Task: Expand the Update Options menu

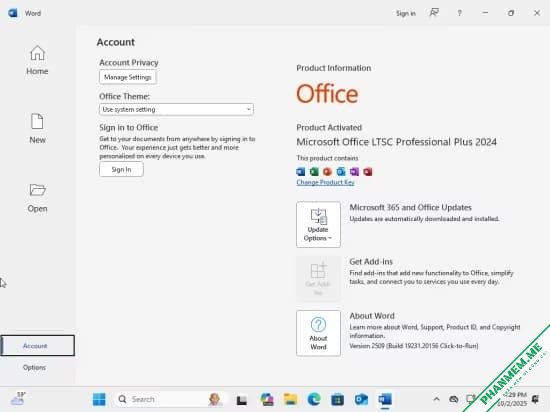Action: [318, 224]
